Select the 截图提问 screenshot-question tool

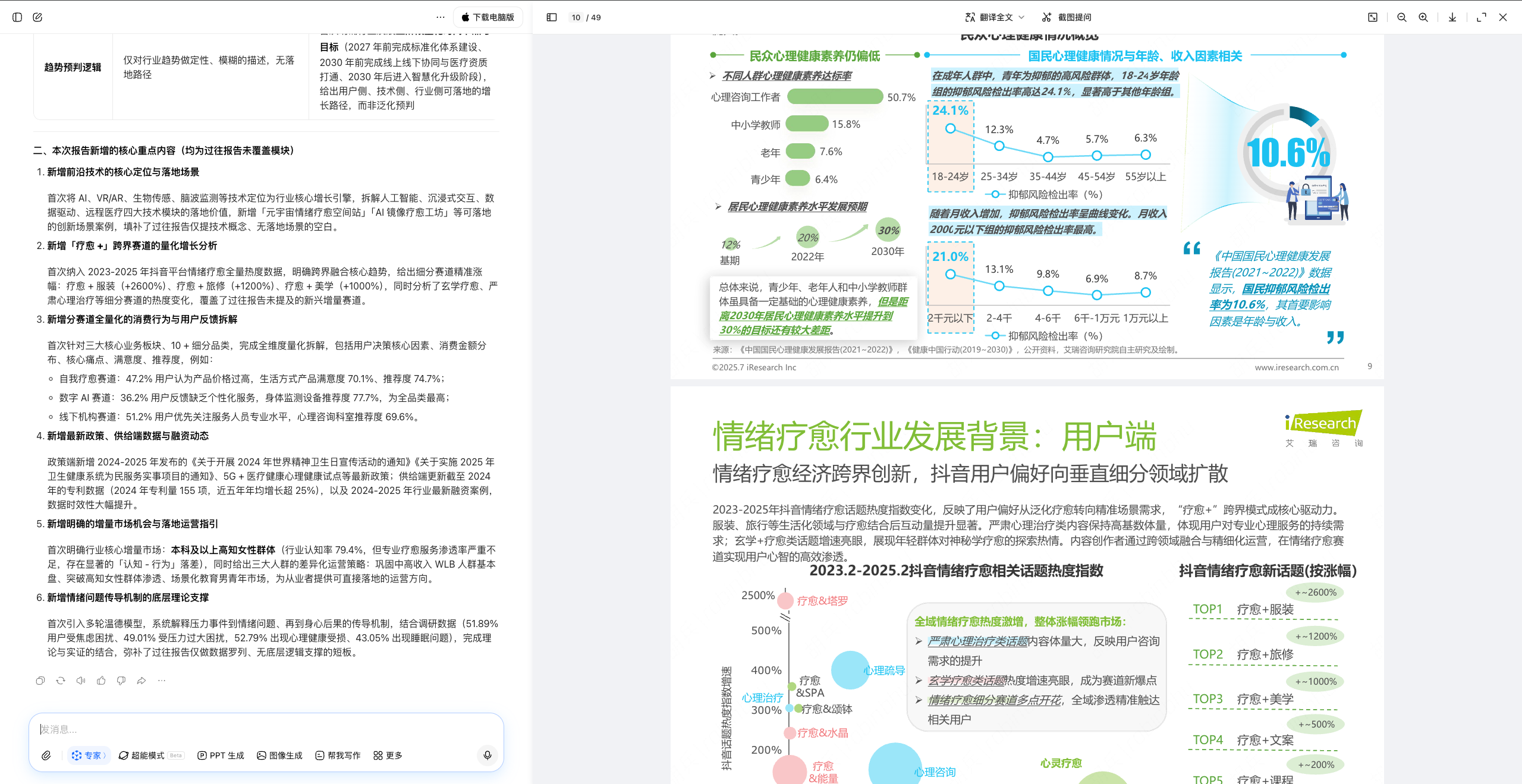point(1073,17)
